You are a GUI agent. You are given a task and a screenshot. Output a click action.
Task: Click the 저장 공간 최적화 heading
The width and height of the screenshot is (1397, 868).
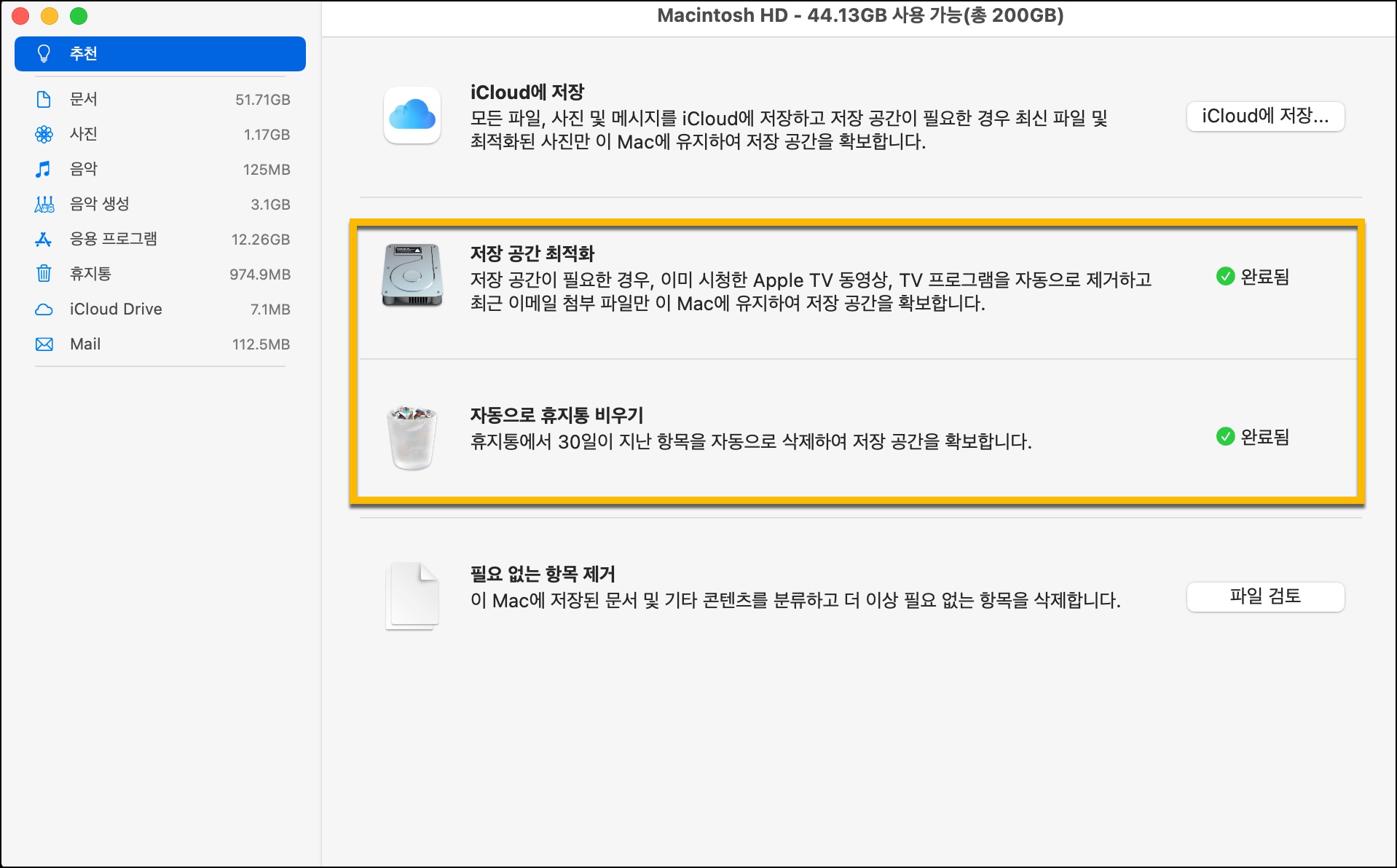532,253
